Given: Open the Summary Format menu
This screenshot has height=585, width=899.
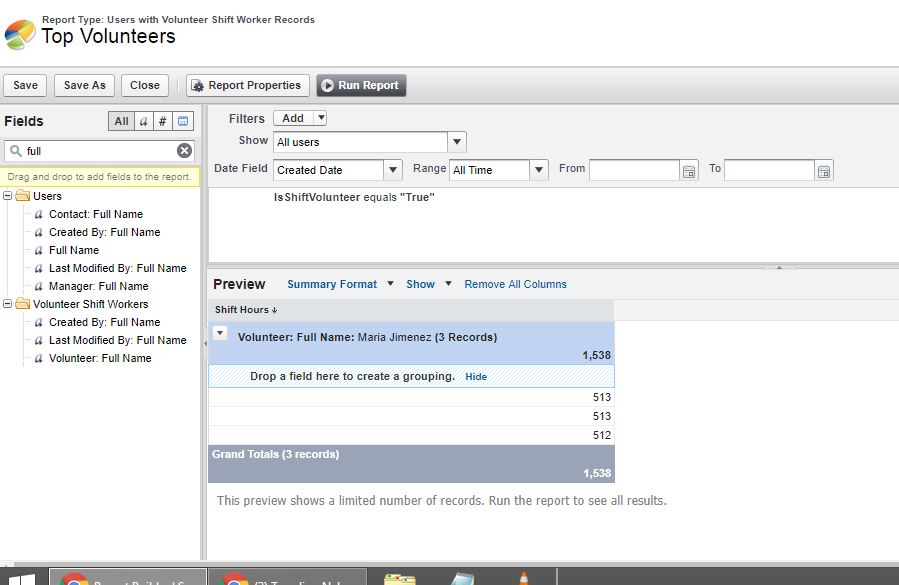Looking at the screenshot, I should pos(340,284).
